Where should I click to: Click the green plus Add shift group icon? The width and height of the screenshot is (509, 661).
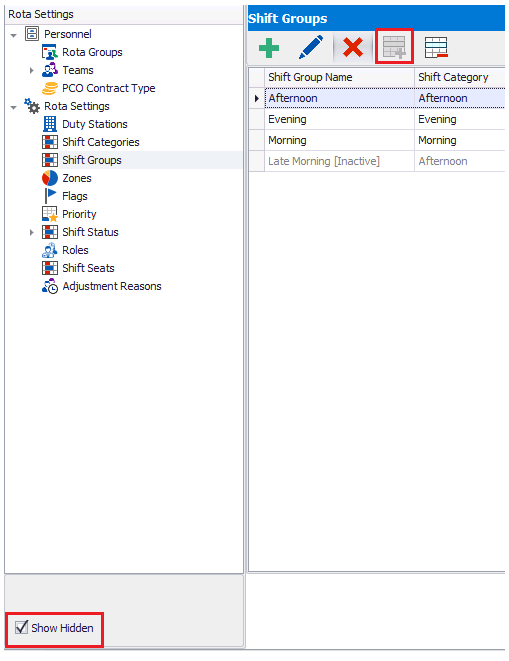(x=269, y=48)
